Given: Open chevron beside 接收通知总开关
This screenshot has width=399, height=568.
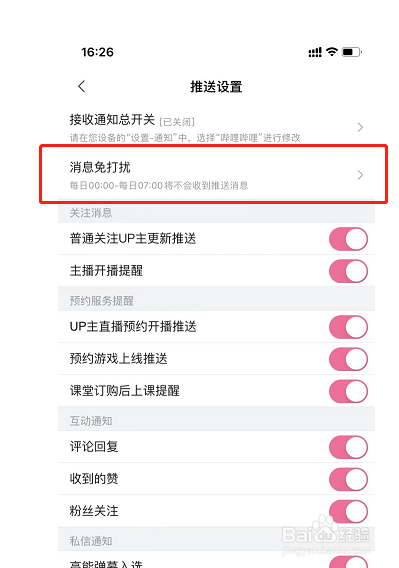Looking at the screenshot, I should [x=360, y=128].
